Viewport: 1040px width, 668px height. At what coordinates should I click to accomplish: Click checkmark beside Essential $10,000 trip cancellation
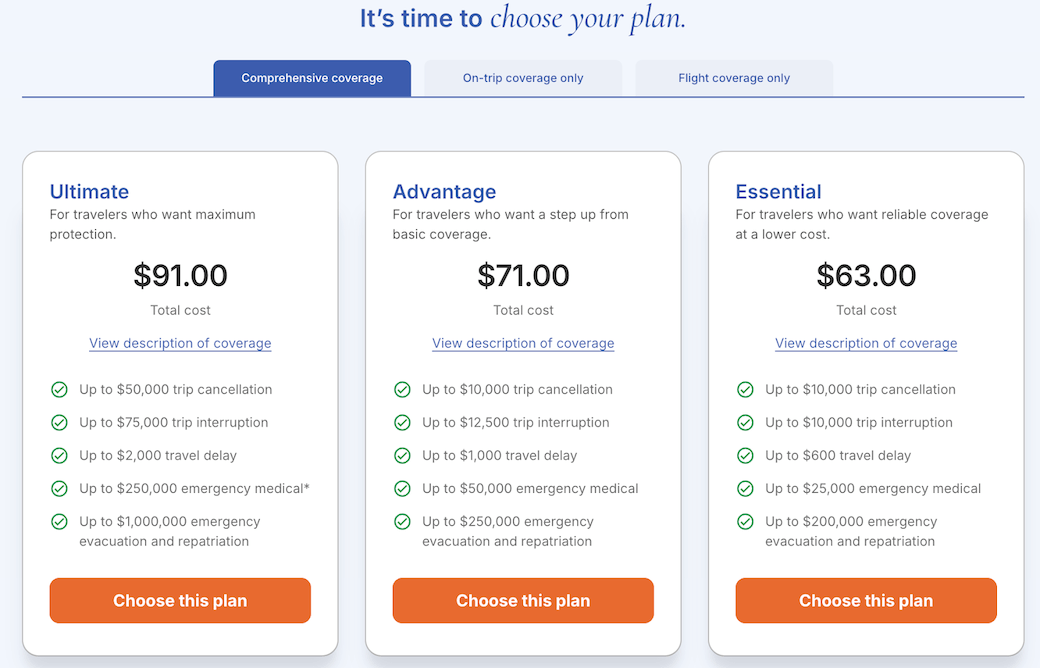pos(745,389)
